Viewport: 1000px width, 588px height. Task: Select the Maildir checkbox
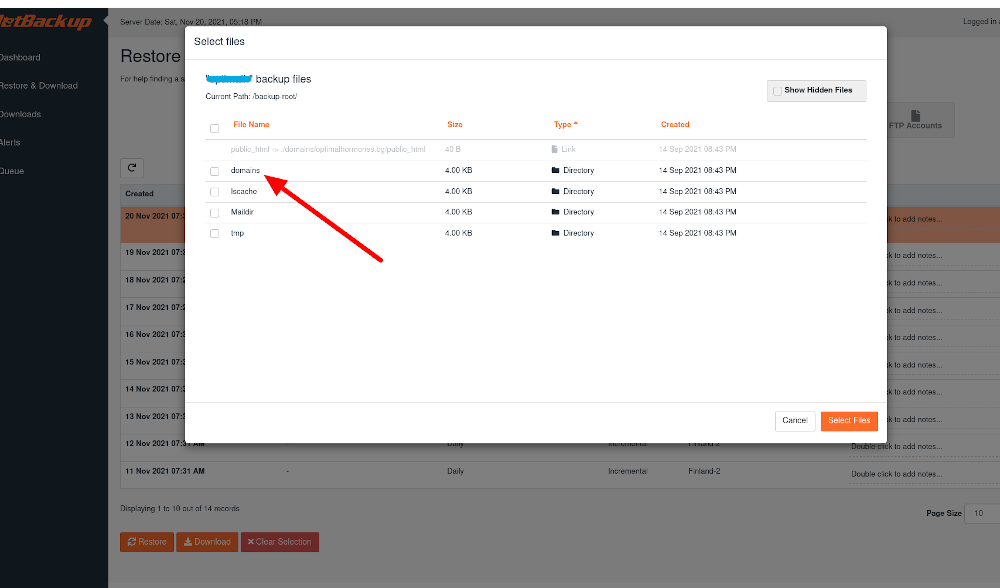point(214,213)
